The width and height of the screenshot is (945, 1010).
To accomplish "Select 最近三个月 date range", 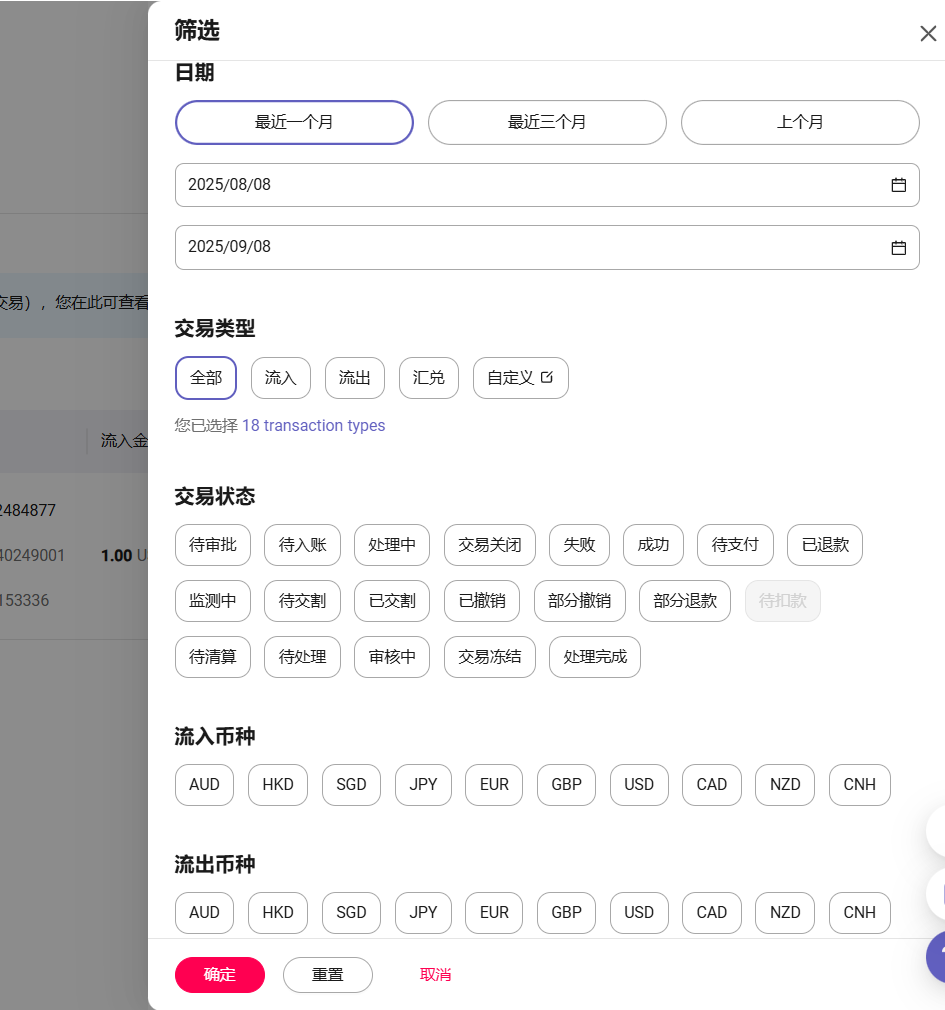I will (x=547, y=122).
